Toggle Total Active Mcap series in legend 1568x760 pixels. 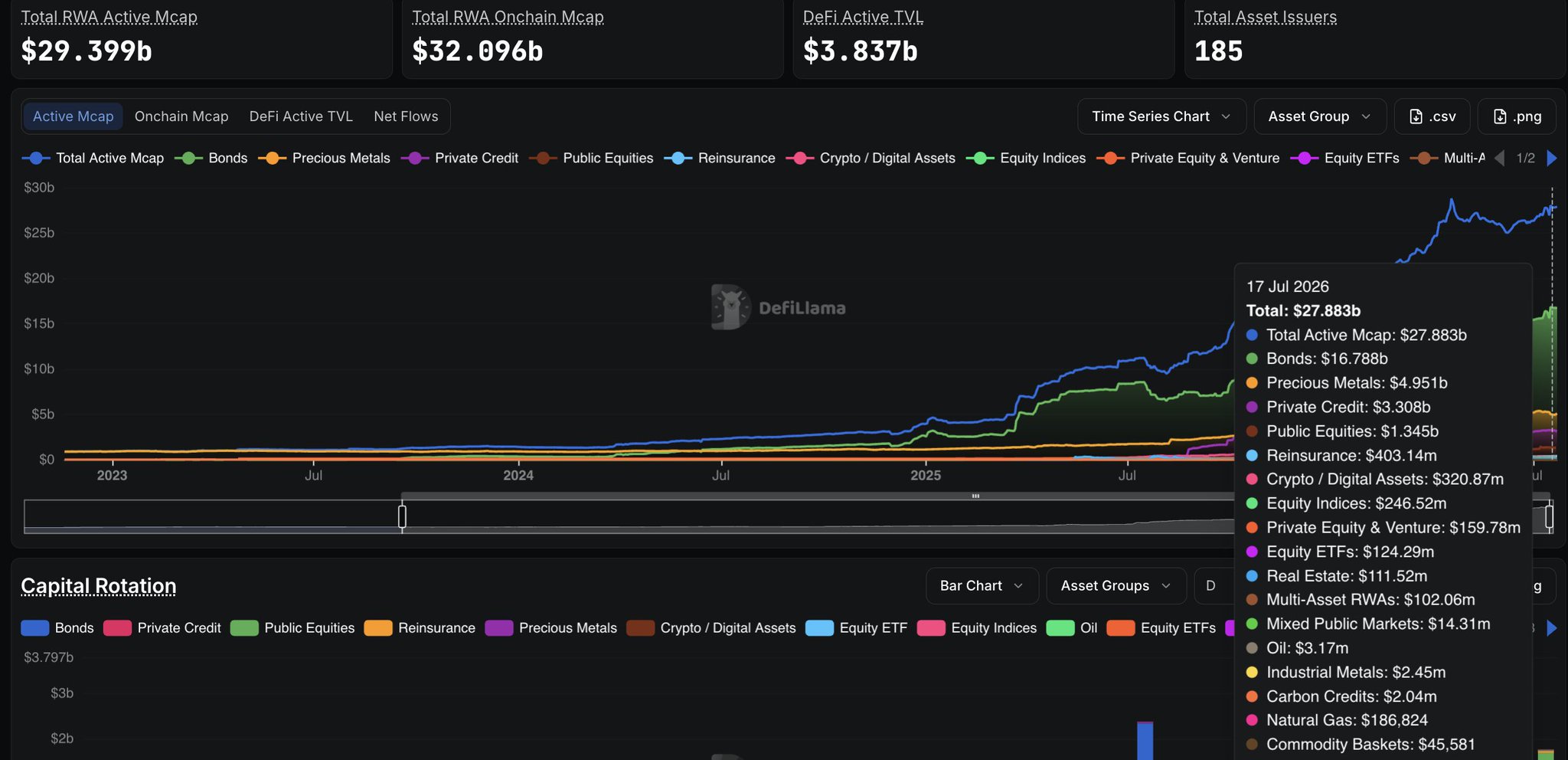pos(93,158)
